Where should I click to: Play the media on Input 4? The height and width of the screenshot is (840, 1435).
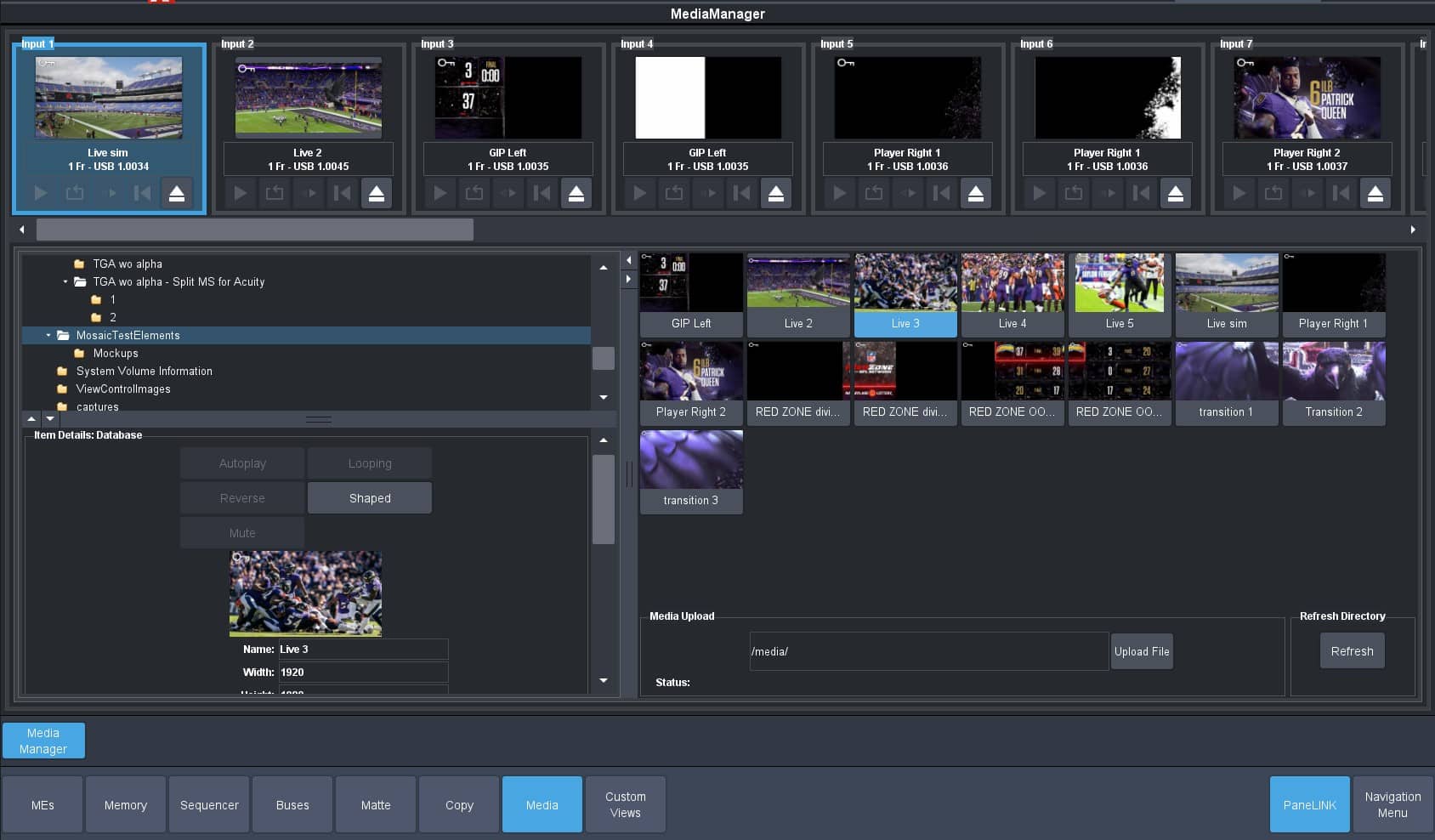(640, 193)
